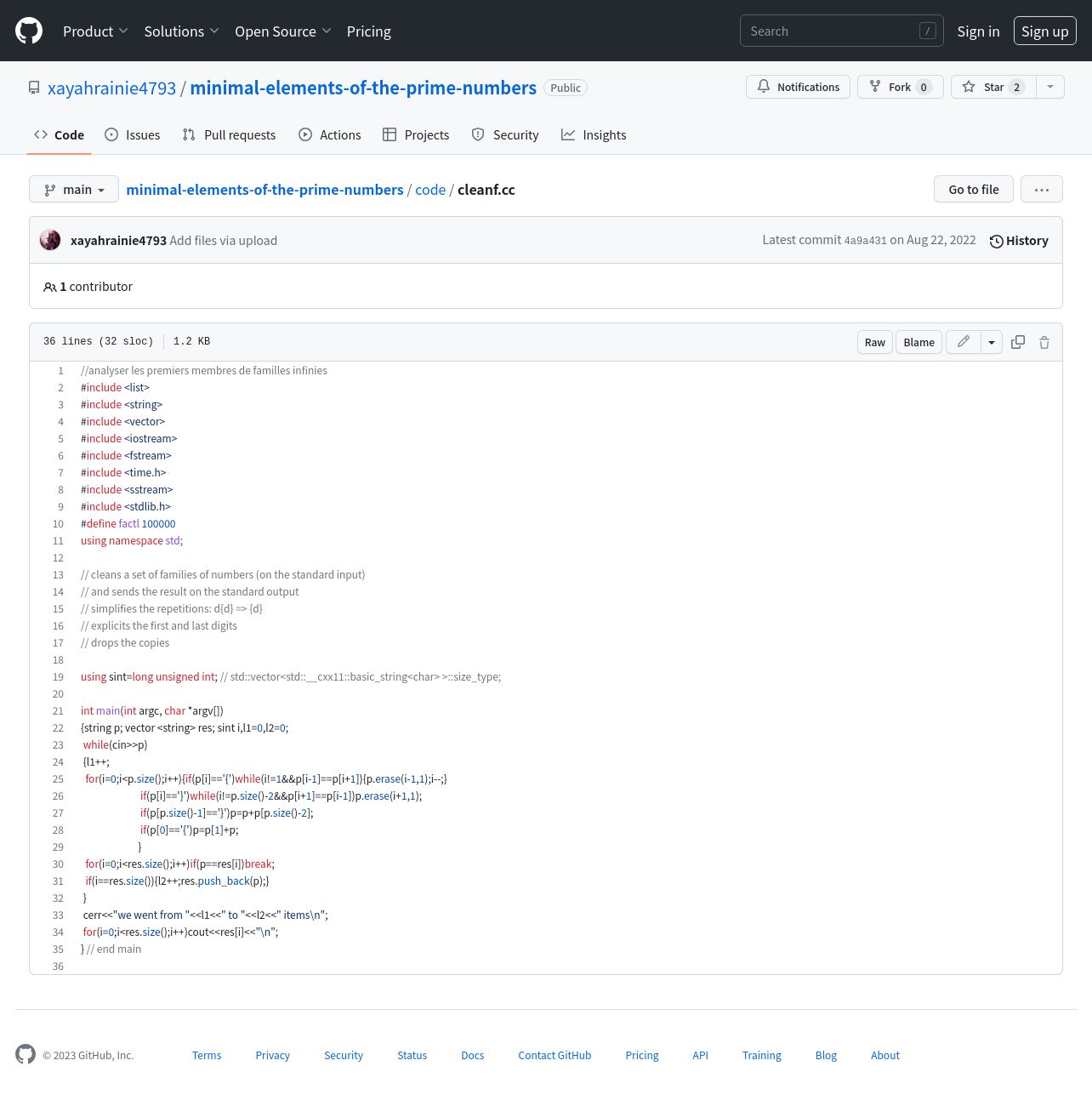Viewport: 1092px width, 1106px height.
Task: Open the Open Source dropdown
Action: pyautogui.click(x=282, y=31)
